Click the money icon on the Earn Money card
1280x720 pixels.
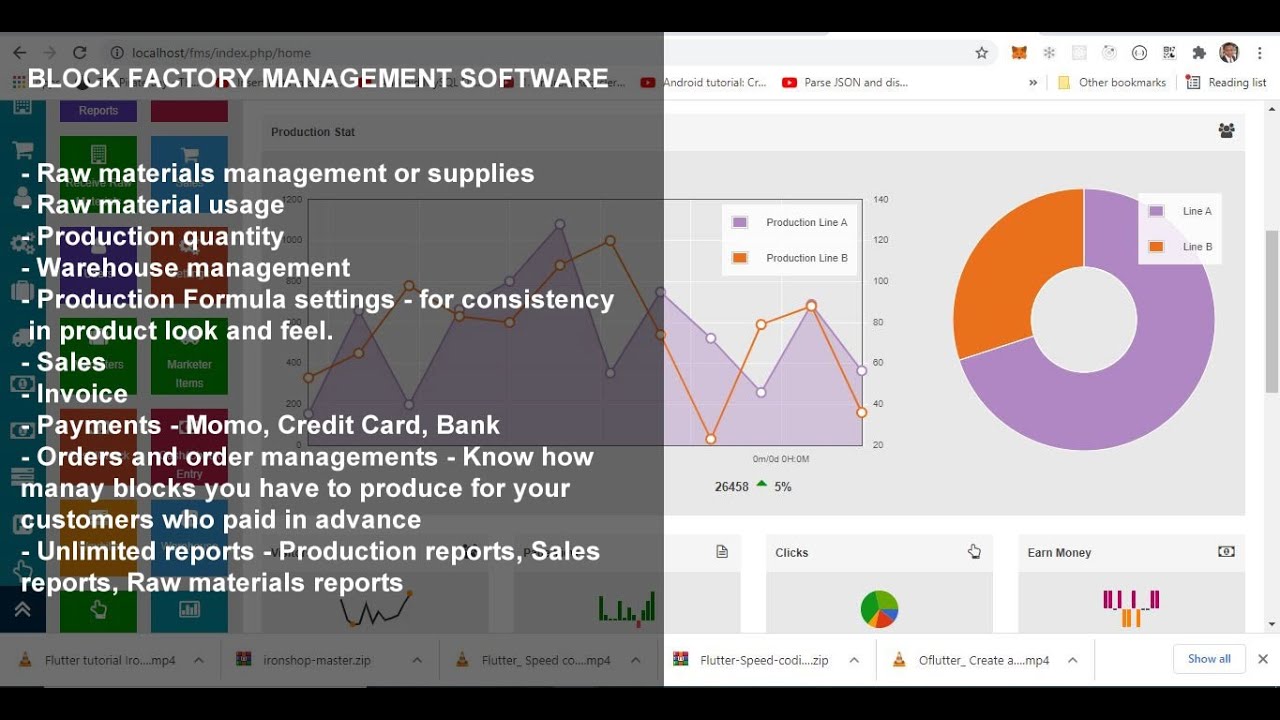[x=1226, y=551]
